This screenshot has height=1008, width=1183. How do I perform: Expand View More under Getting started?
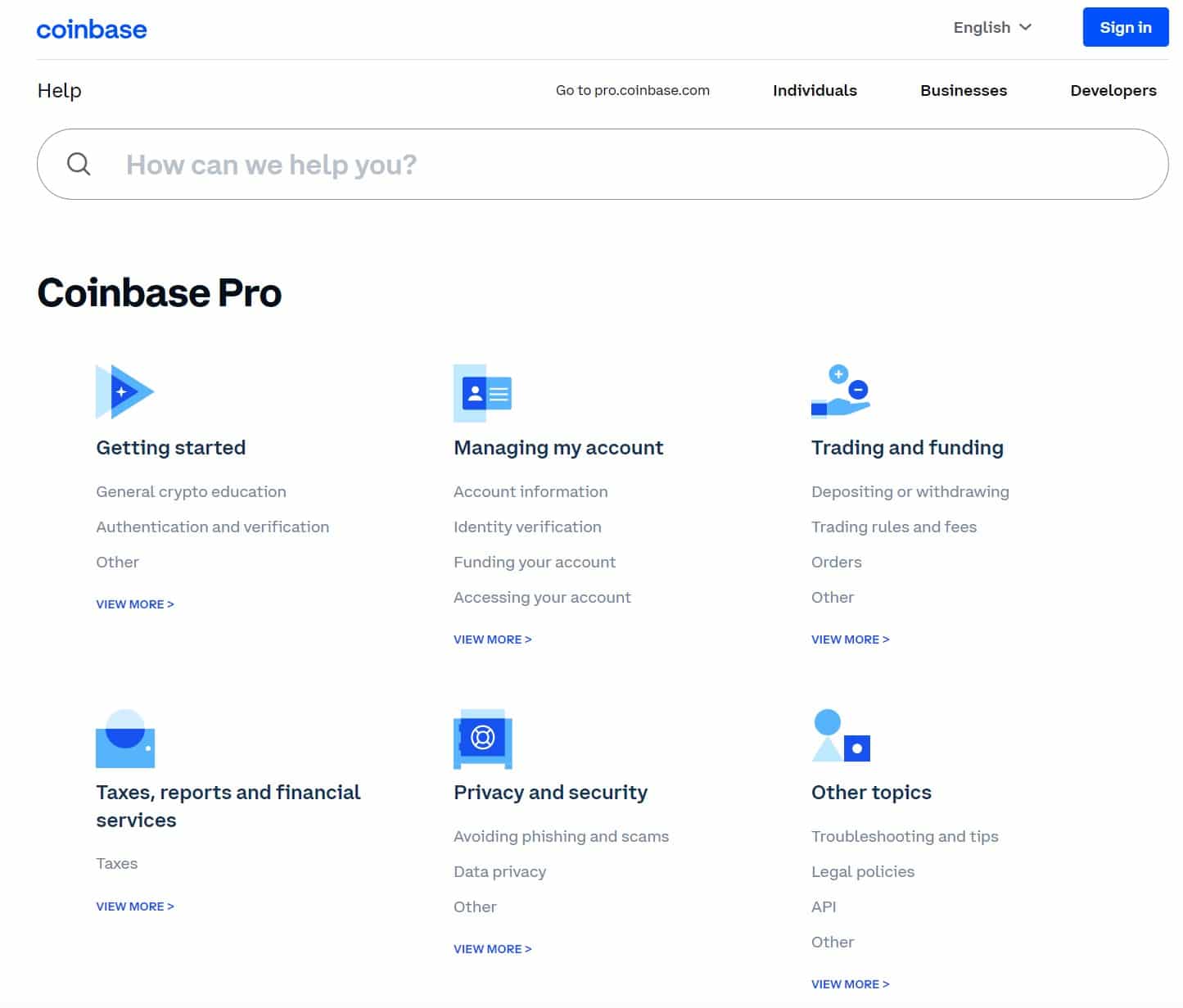point(135,604)
